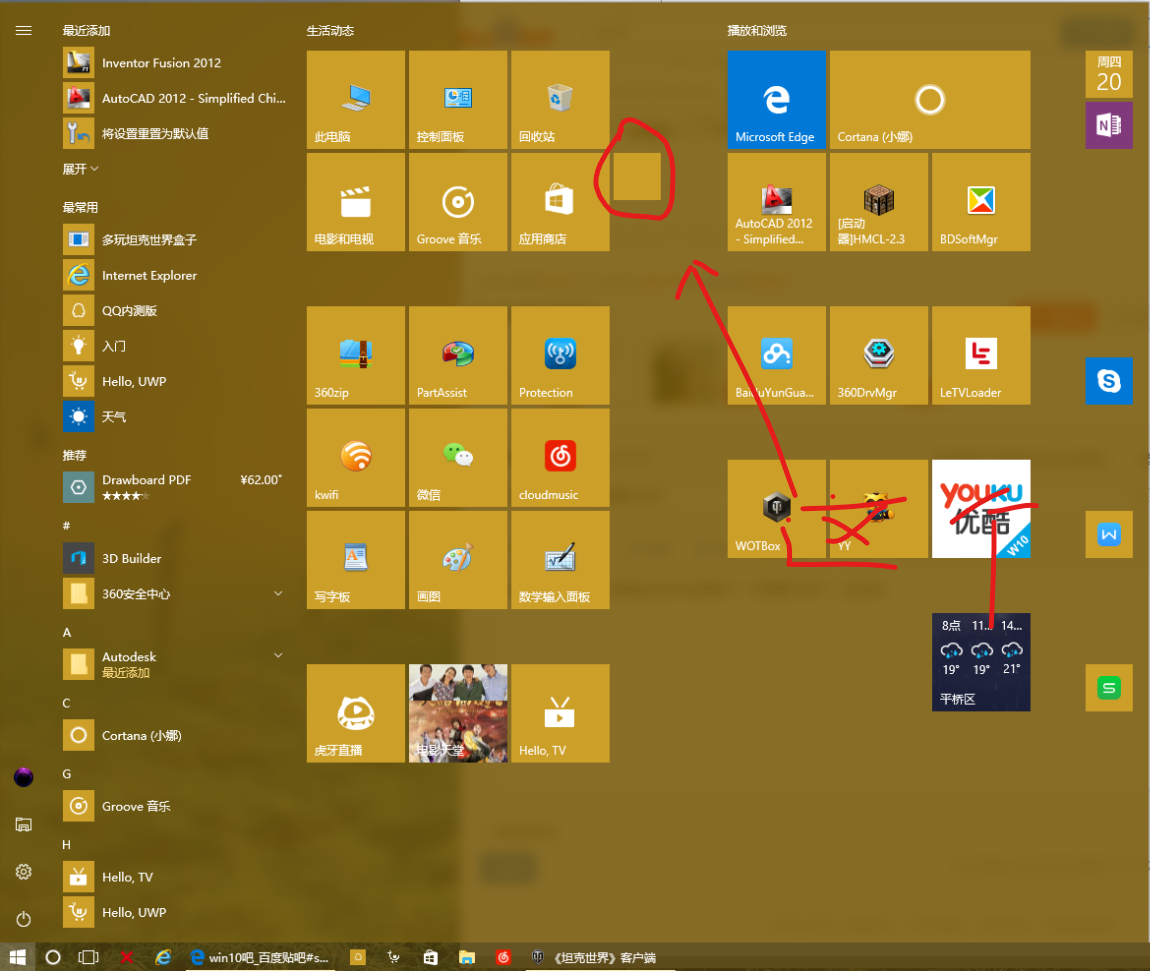Open Task View on the taskbar
Screen dimensions: 1150x971
tap(88, 957)
